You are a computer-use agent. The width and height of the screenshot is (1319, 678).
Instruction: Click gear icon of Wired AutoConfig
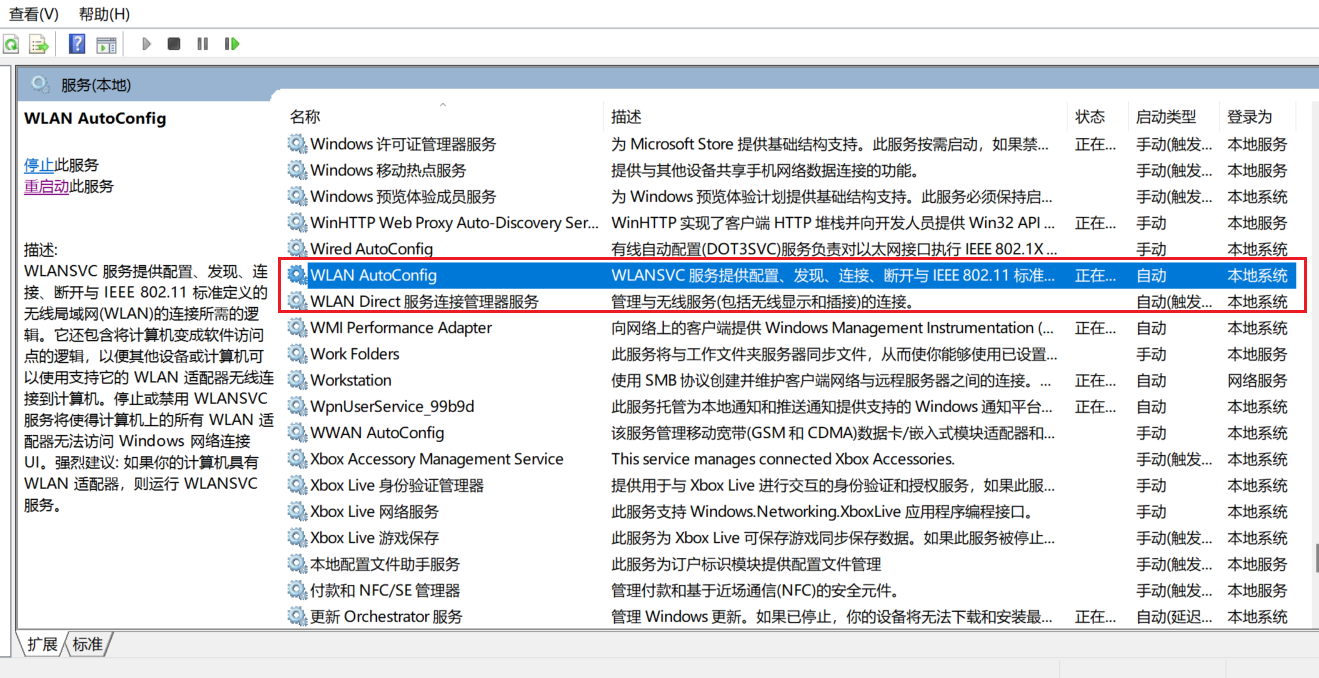tap(297, 249)
